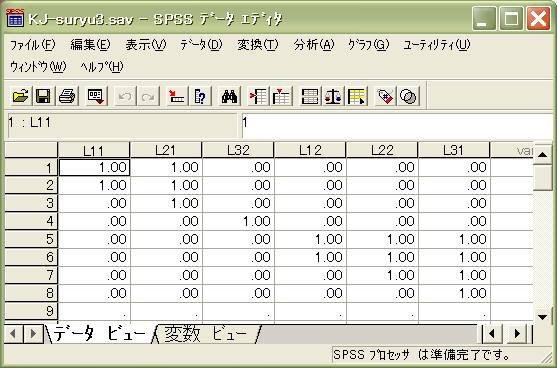This screenshot has width=557, height=368.
Task: Click the SPSS title bar application icon
Action: [x=15, y=18]
